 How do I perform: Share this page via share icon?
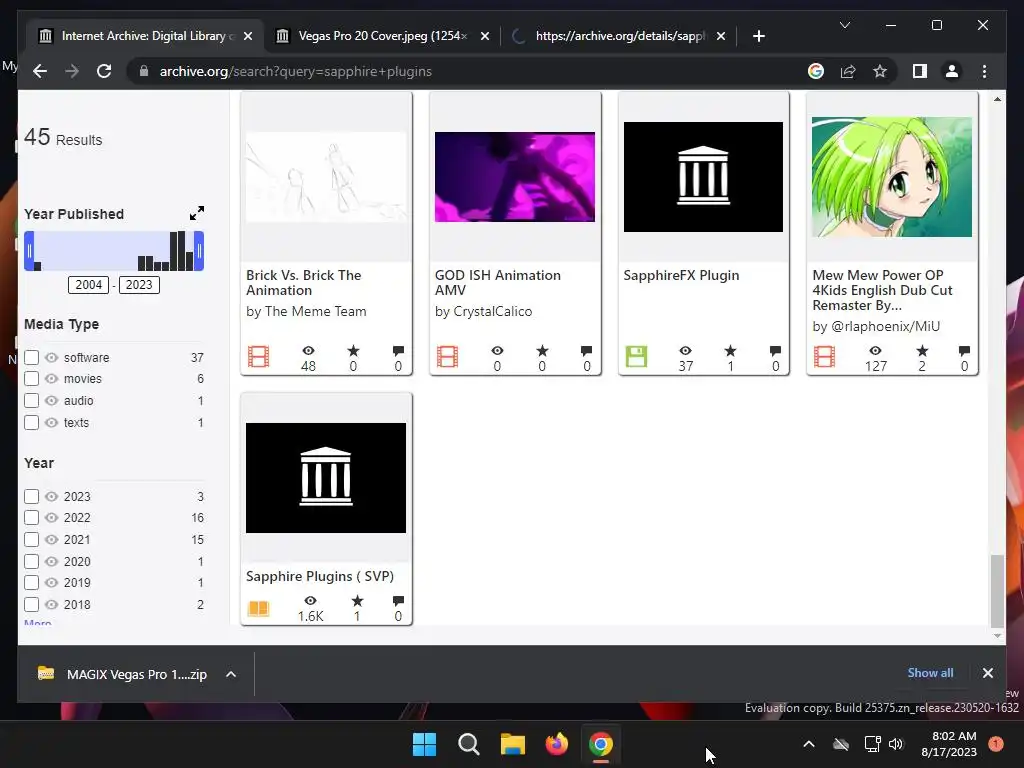848,71
